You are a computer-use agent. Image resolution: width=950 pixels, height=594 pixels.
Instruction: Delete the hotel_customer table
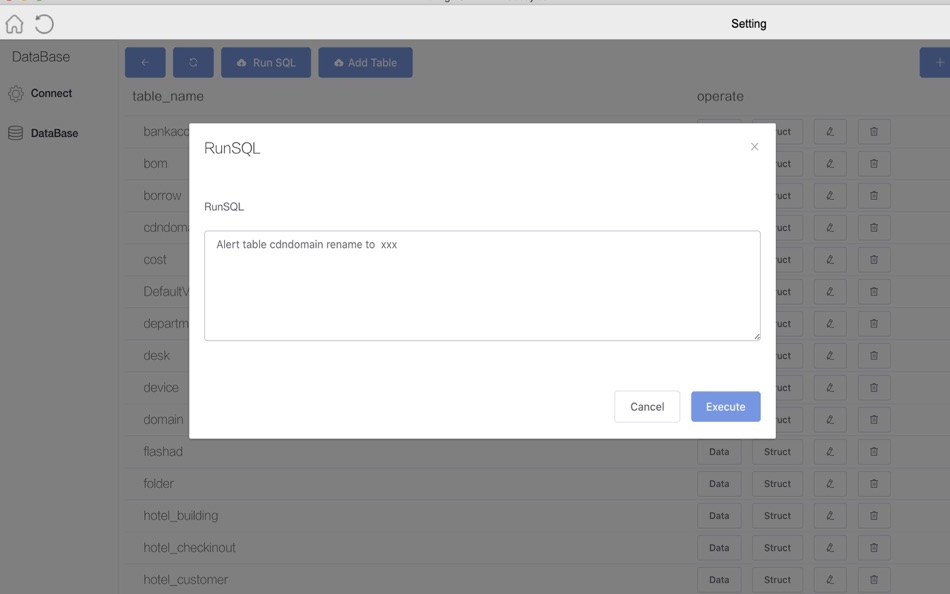pos(874,580)
